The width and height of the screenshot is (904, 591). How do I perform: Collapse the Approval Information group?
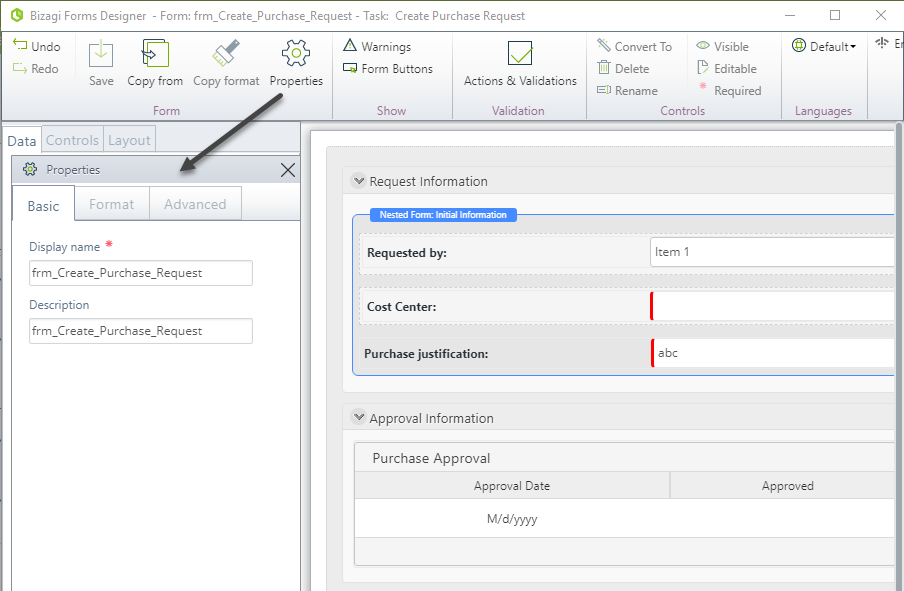tap(359, 417)
